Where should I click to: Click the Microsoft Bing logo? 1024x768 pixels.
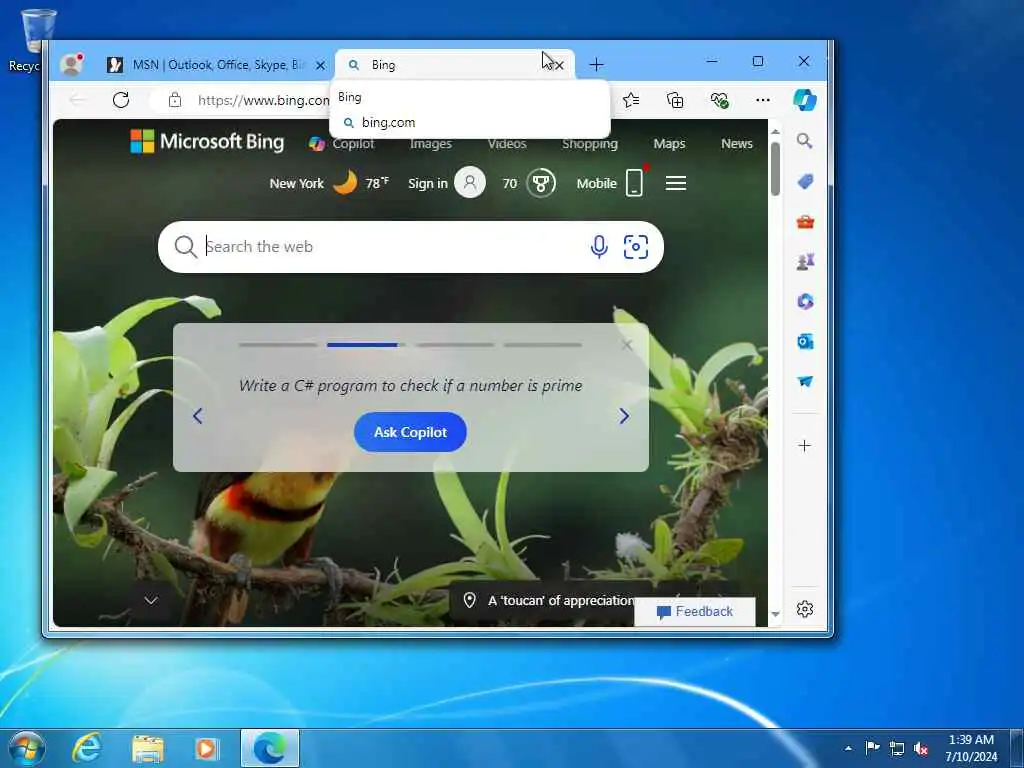pyautogui.click(x=207, y=141)
